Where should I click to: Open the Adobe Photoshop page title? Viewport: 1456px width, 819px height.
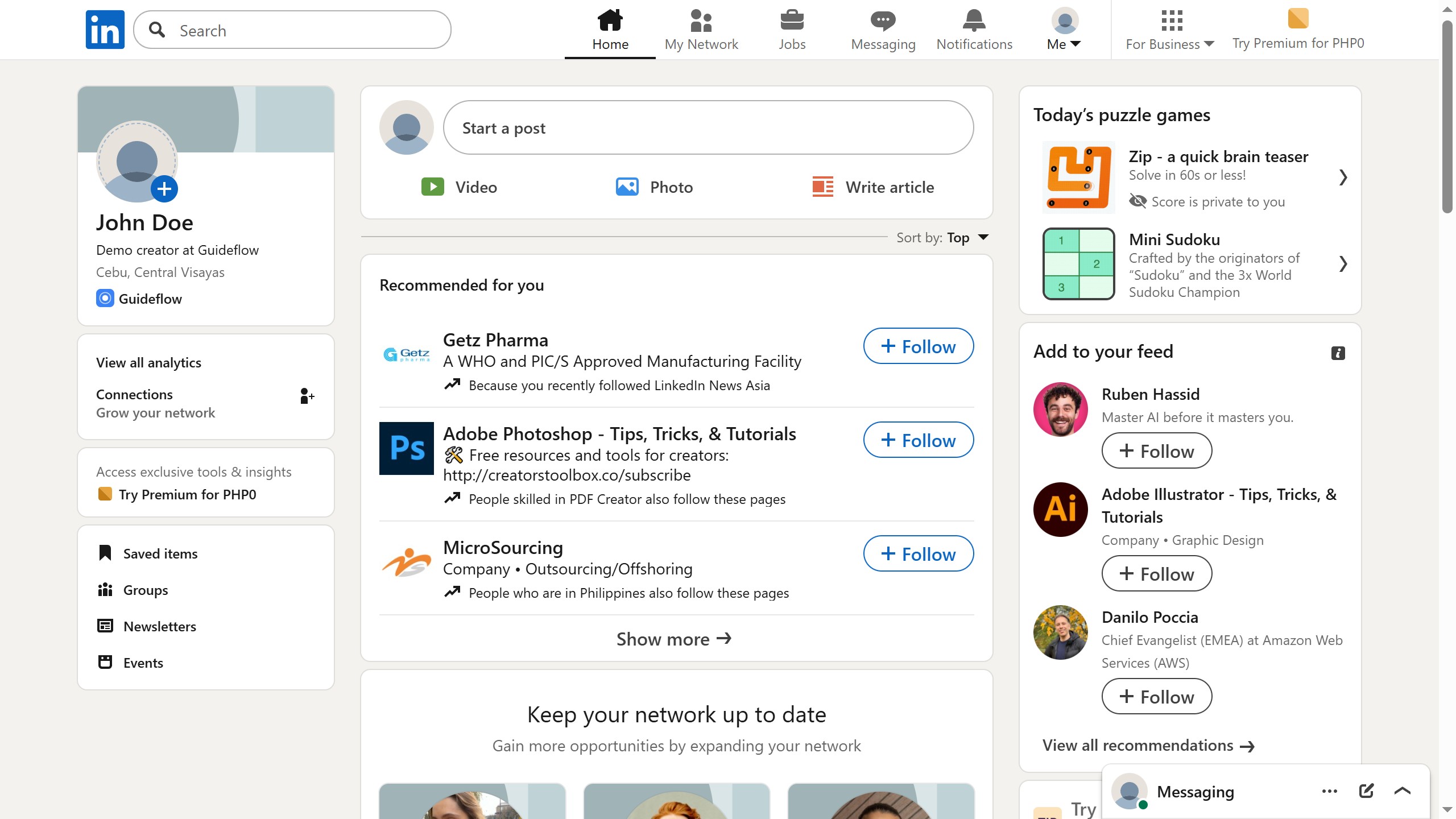click(619, 434)
